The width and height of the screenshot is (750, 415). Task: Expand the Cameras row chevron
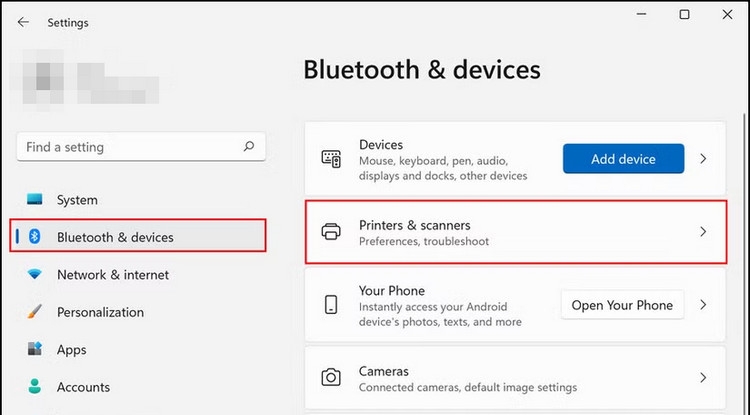(703, 378)
